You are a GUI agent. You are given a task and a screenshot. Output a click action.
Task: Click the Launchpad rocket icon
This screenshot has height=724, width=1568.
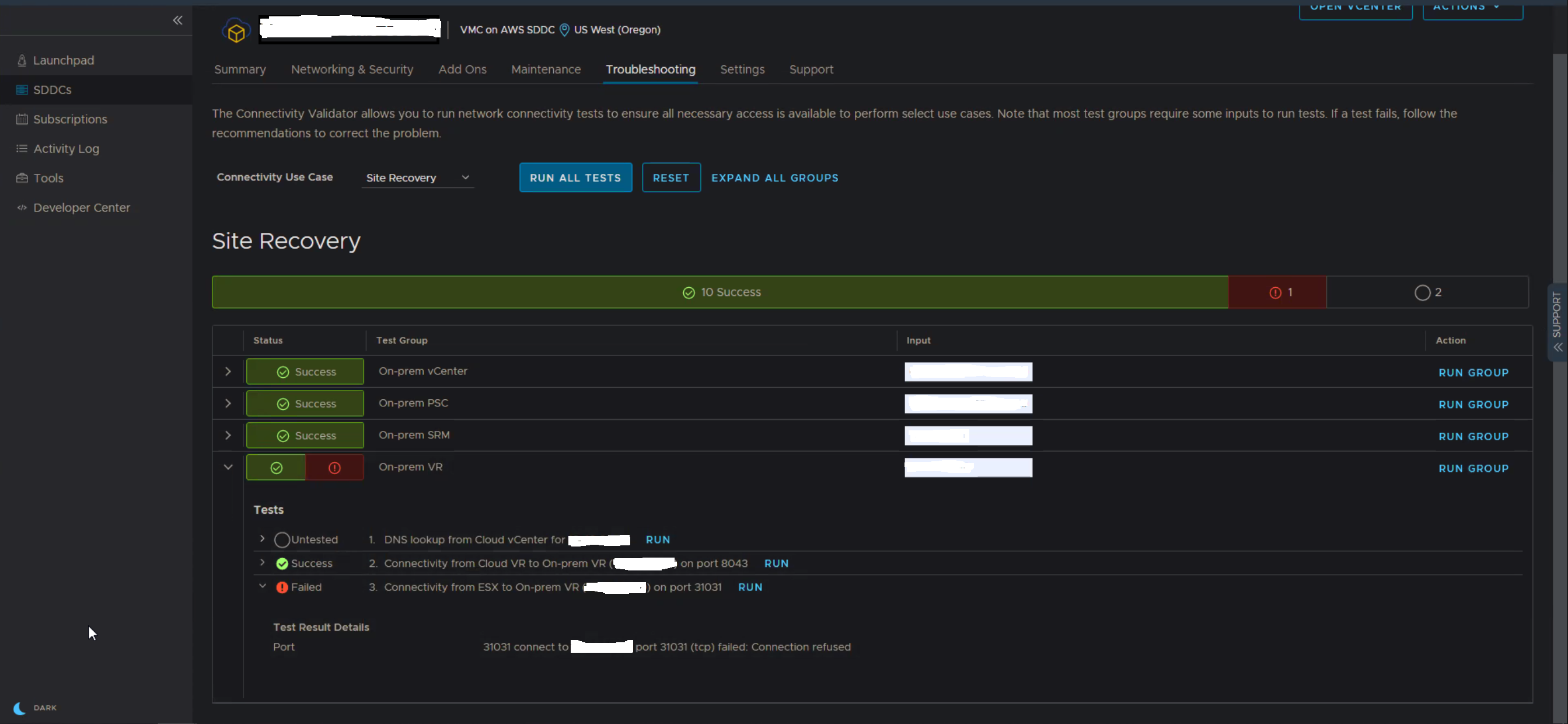(22, 60)
